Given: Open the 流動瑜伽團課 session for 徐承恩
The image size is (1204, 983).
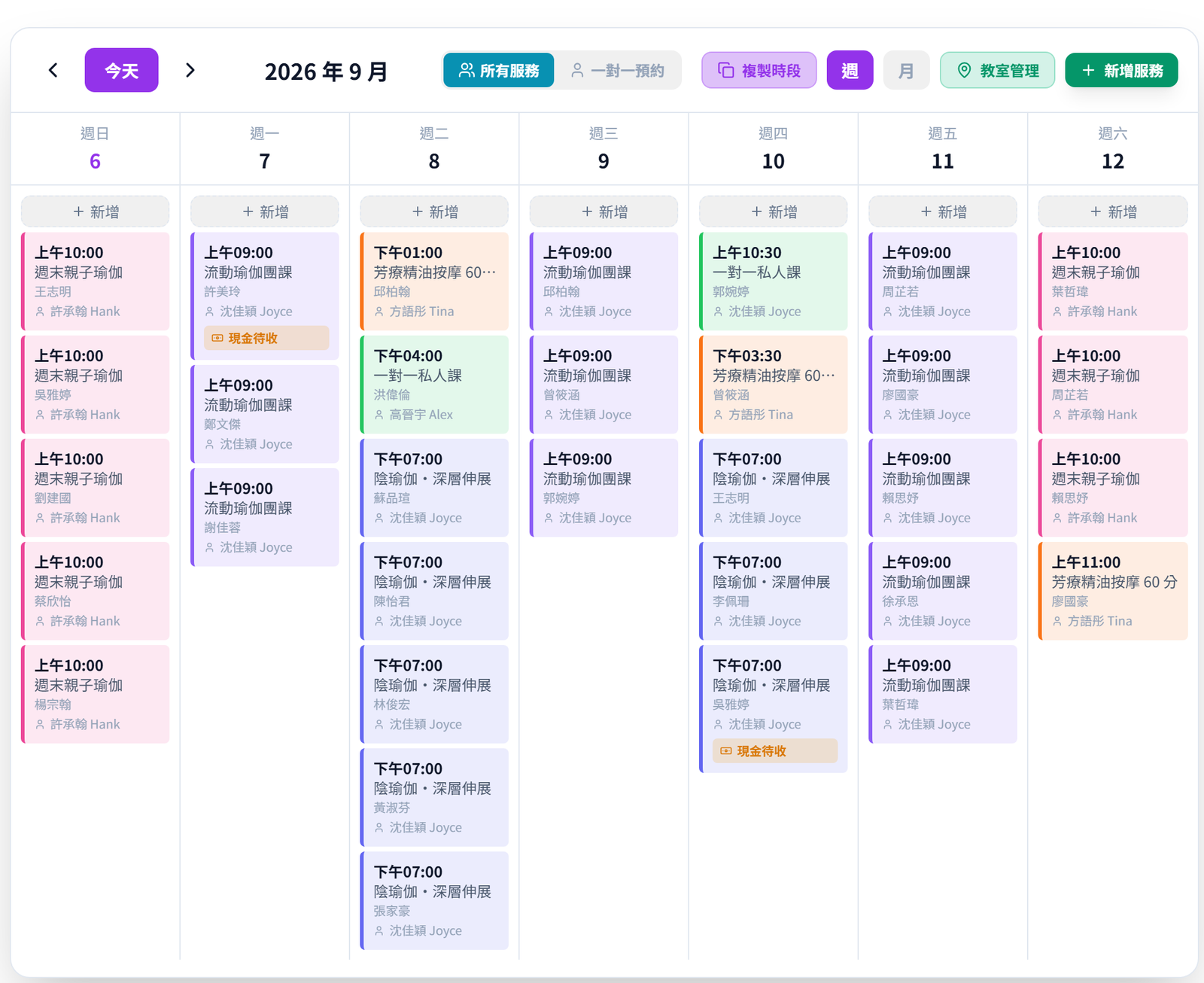Looking at the screenshot, I should point(943,591).
